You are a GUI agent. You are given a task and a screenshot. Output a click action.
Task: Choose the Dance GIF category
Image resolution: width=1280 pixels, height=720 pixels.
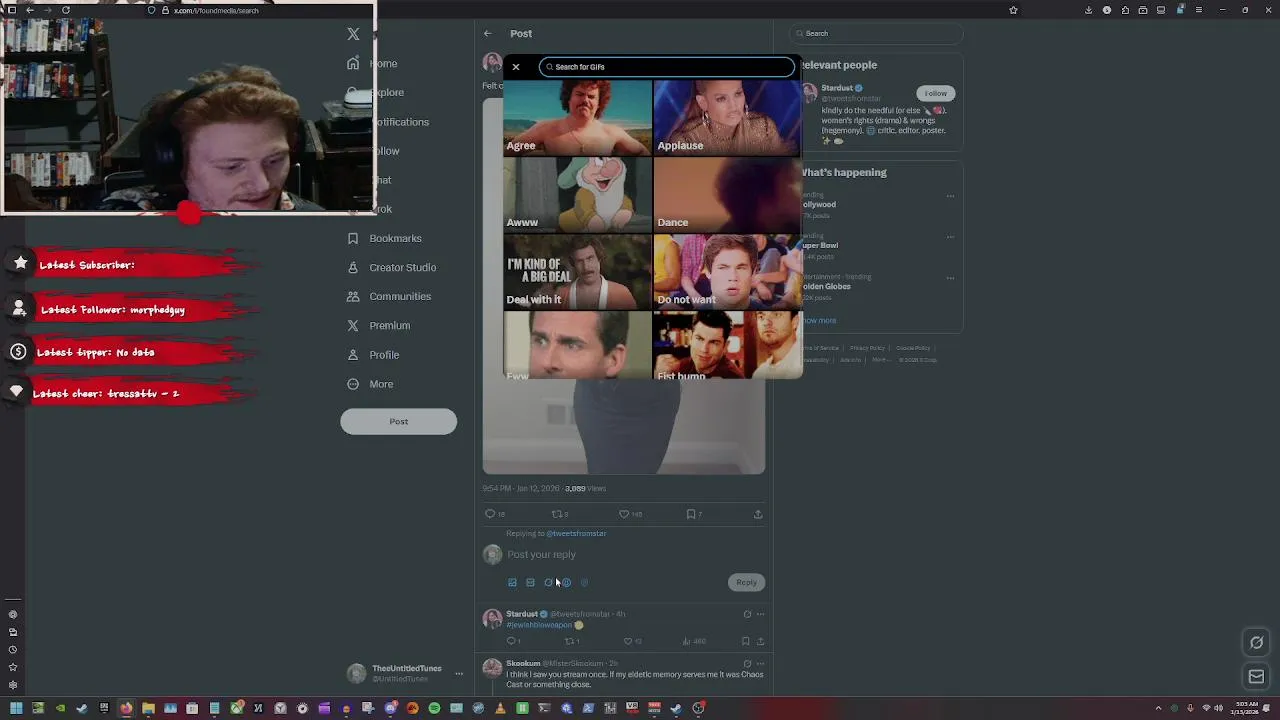[727, 194]
